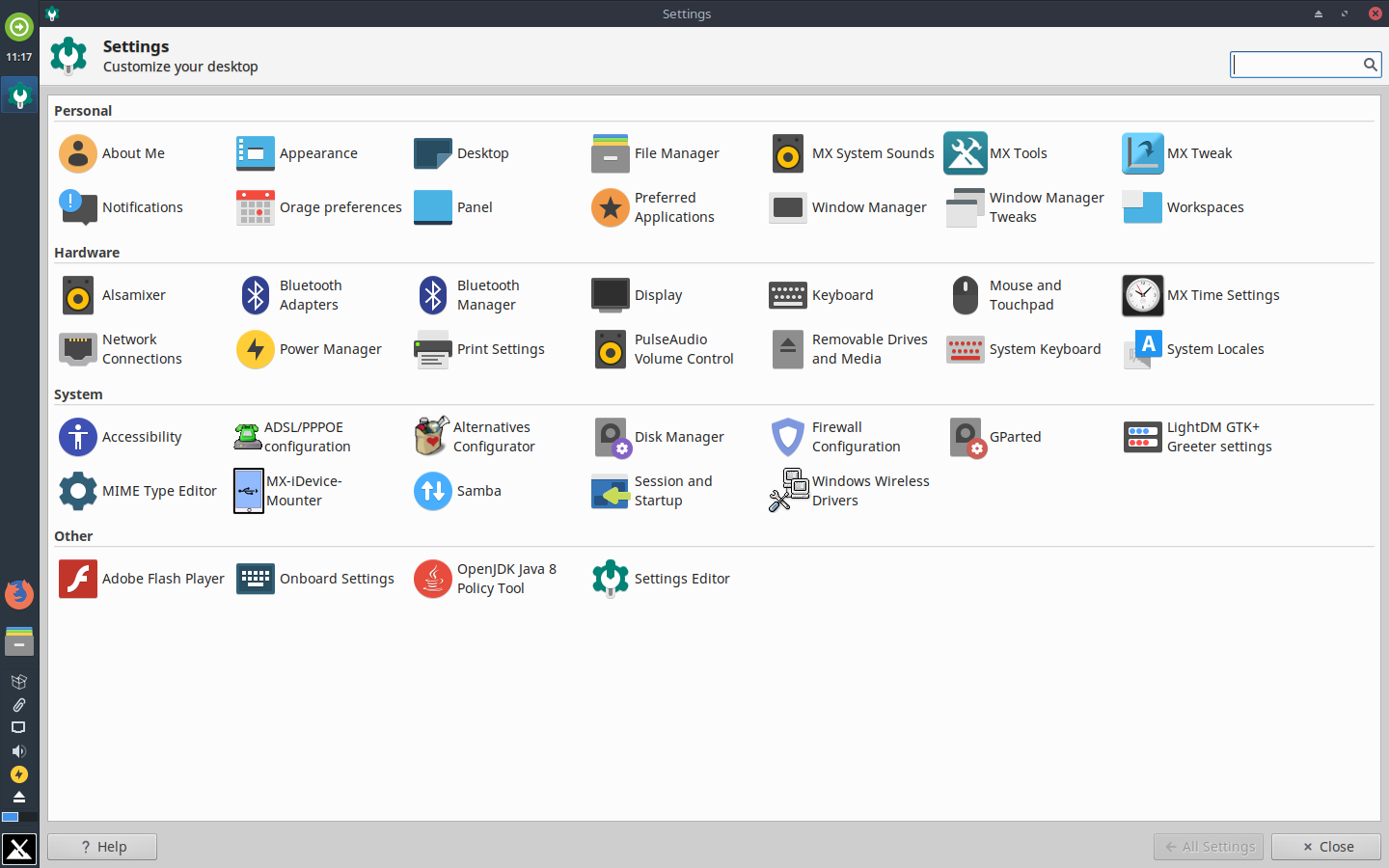The width and height of the screenshot is (1389, 868).
Task: Open Session and Startup
Action: 652,491
